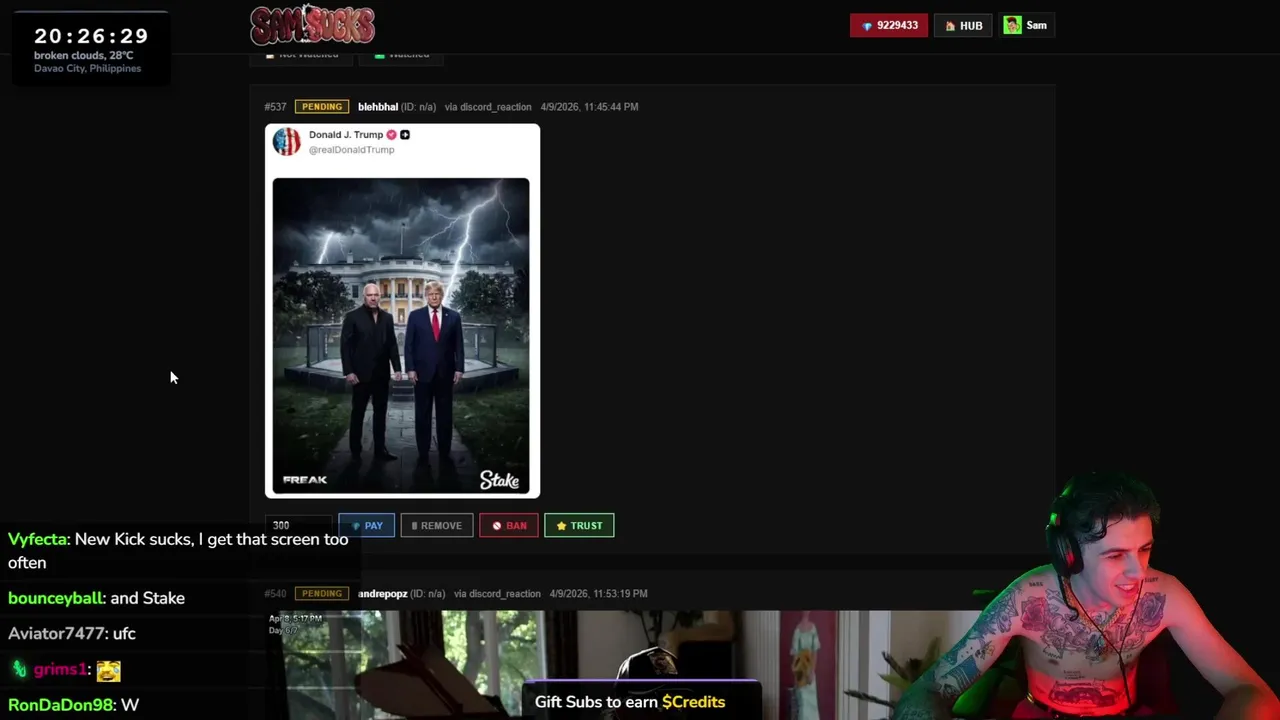
Task: Click the Vyfecta chat username
Action: [38, 540]
